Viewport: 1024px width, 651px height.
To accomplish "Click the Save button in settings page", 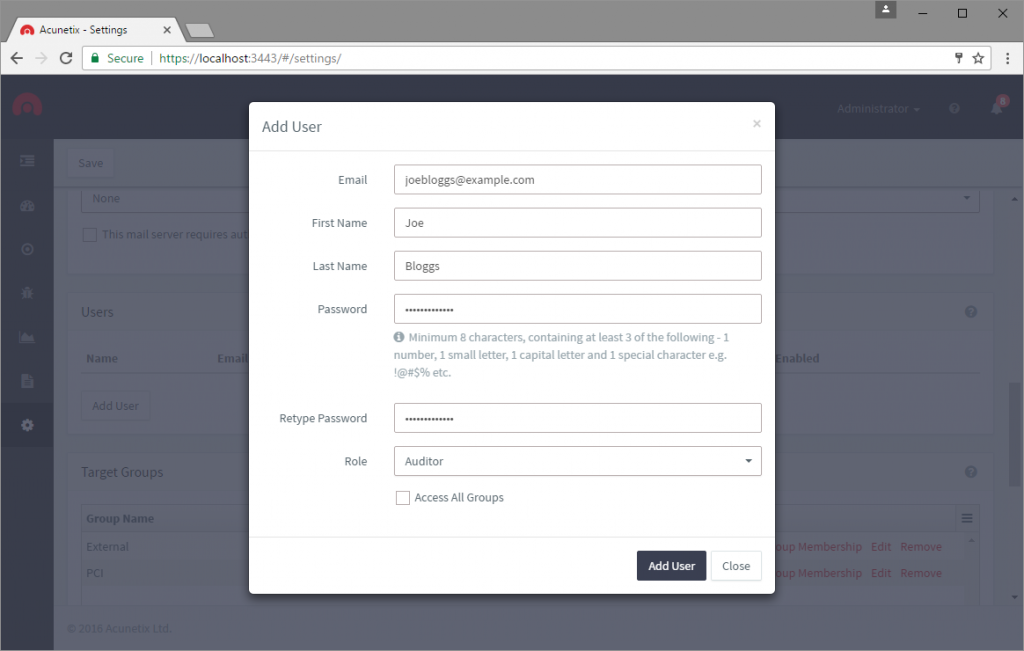I will [x=91, y=163].
